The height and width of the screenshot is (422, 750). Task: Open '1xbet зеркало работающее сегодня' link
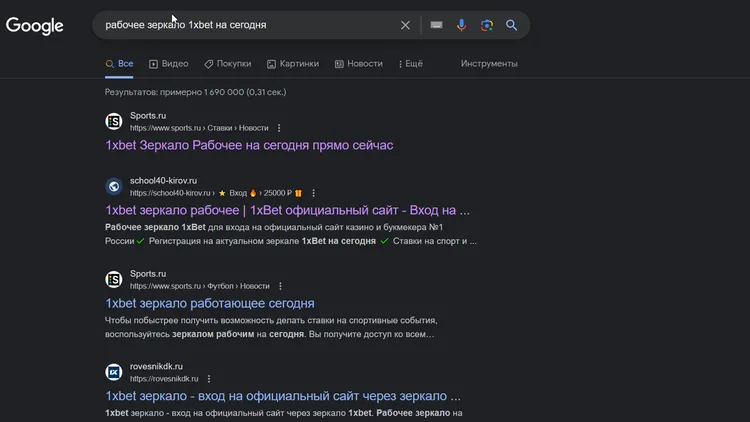[210, 303]
